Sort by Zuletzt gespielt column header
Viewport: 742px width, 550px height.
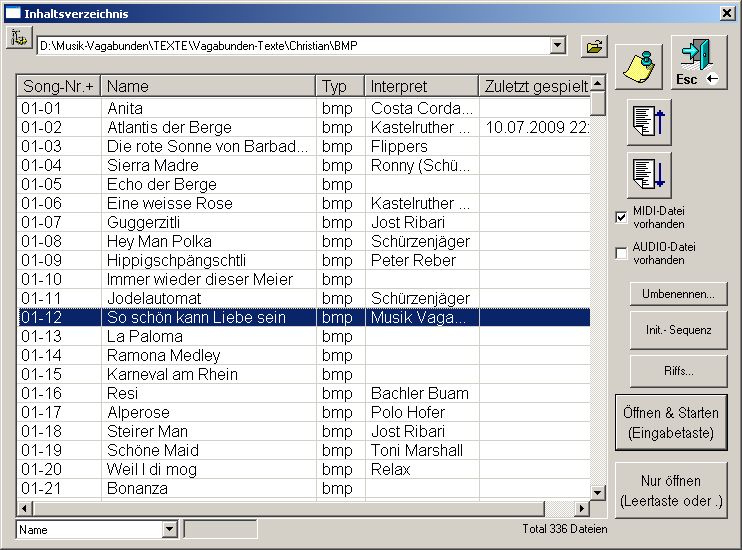point(535,86)
